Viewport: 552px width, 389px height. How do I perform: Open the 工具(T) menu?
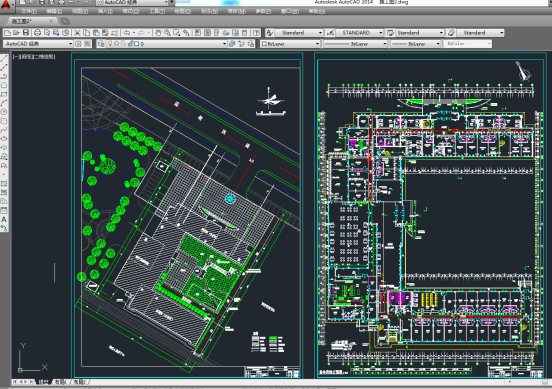[157, 11]
